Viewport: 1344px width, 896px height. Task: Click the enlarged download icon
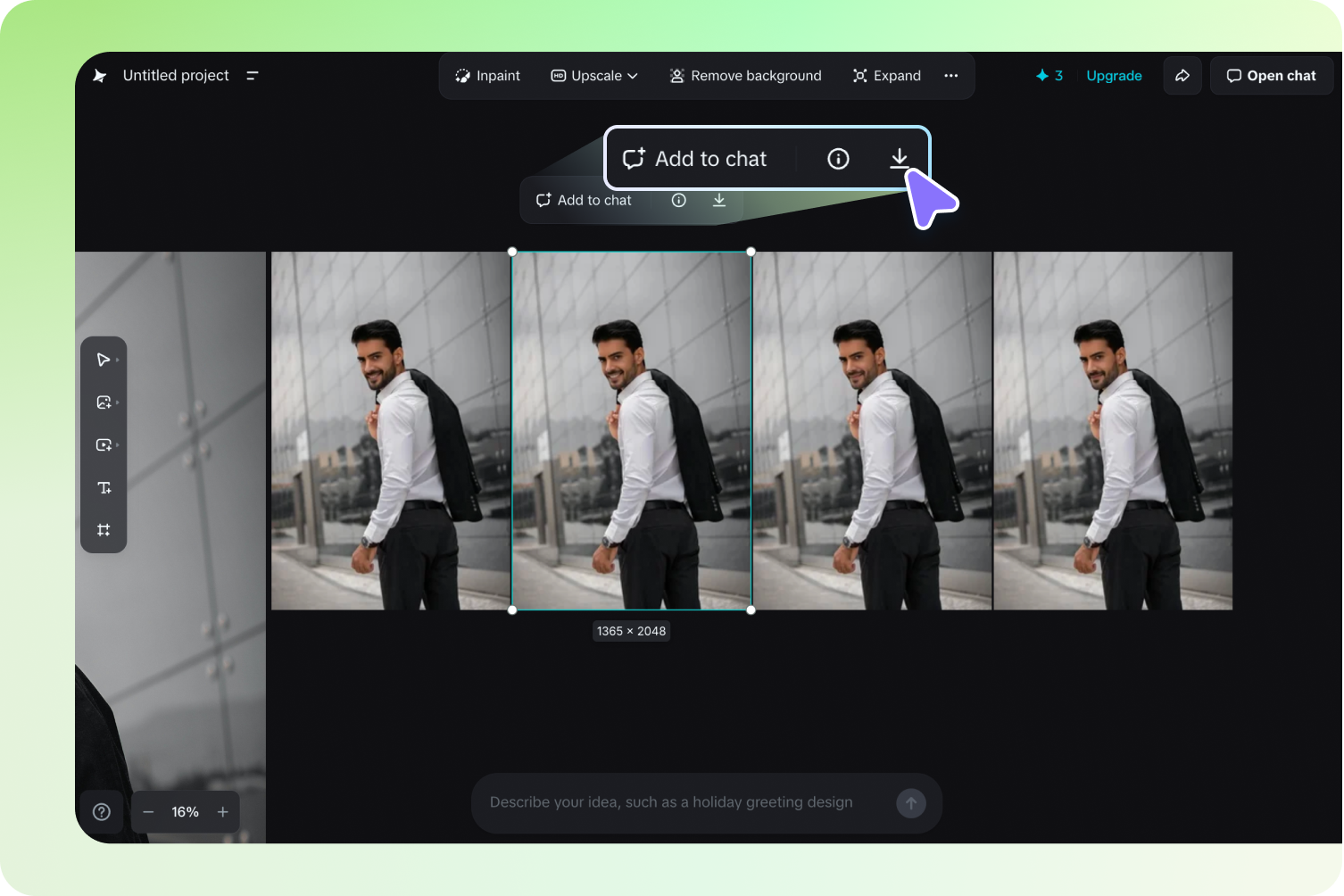[x=900, y=159]
